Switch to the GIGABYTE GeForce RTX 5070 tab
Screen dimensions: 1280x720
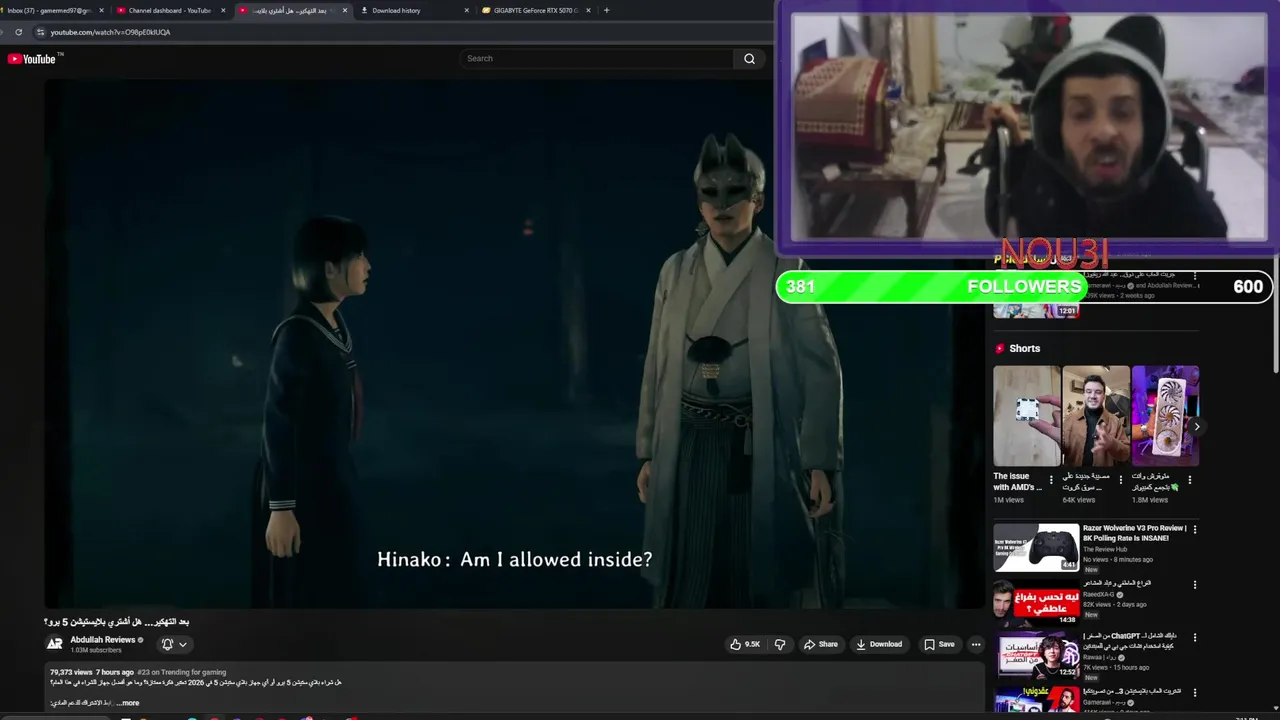(535, 10)
